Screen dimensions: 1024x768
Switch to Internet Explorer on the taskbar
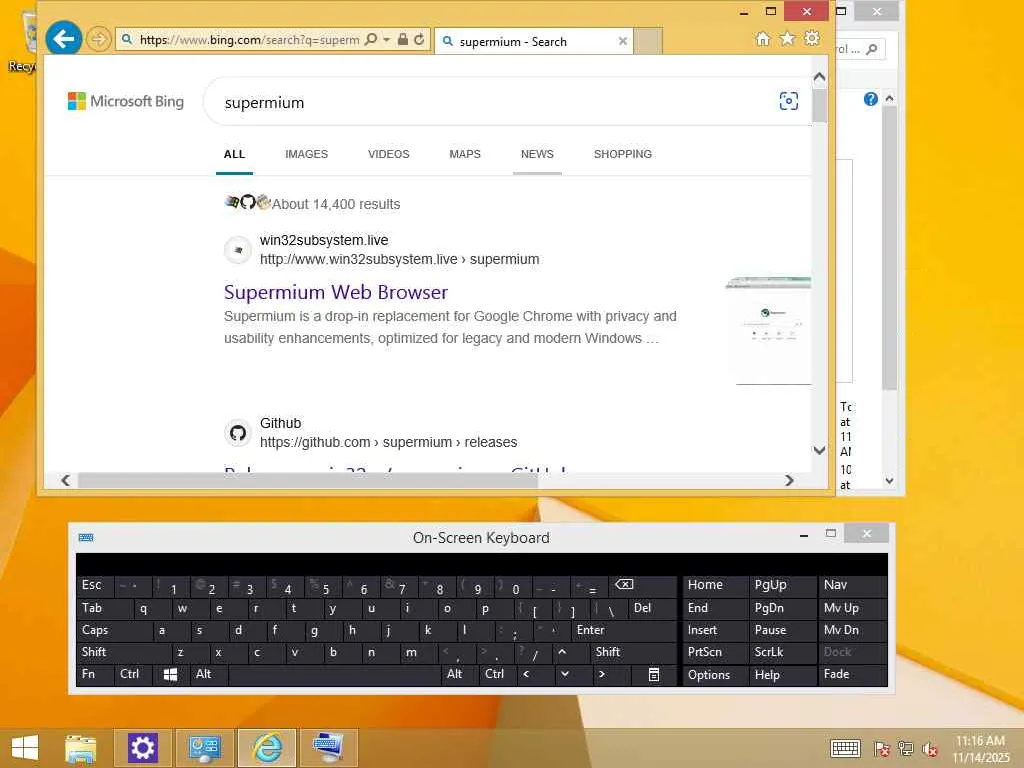pos(267,748)
